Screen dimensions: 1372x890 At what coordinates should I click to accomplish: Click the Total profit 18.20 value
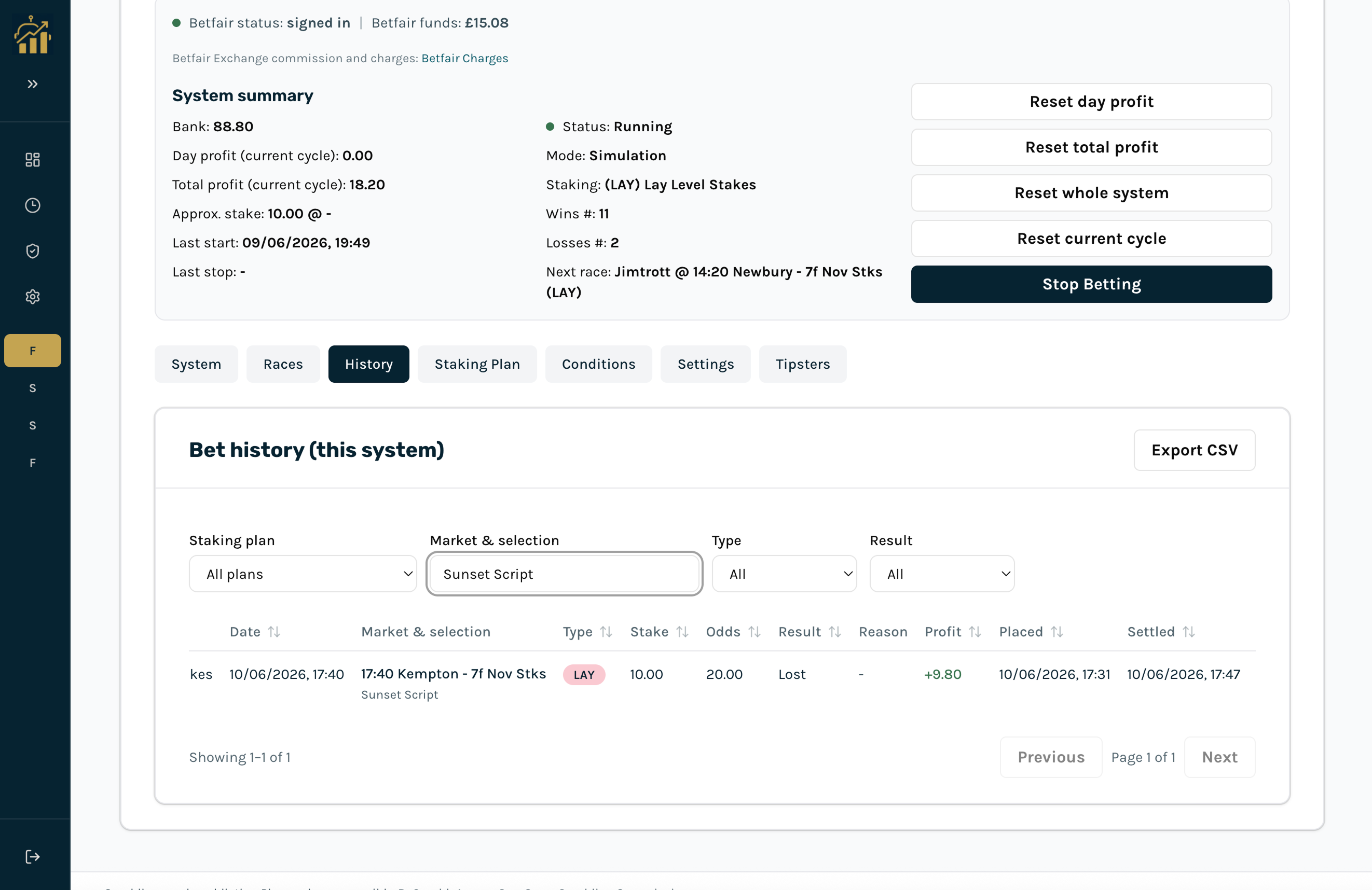tap(367, 185)
